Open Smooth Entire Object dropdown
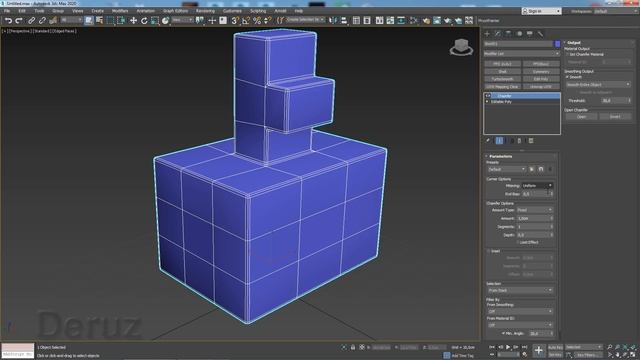The width and height of the screenshot is (640, 360). pos(598,84)
